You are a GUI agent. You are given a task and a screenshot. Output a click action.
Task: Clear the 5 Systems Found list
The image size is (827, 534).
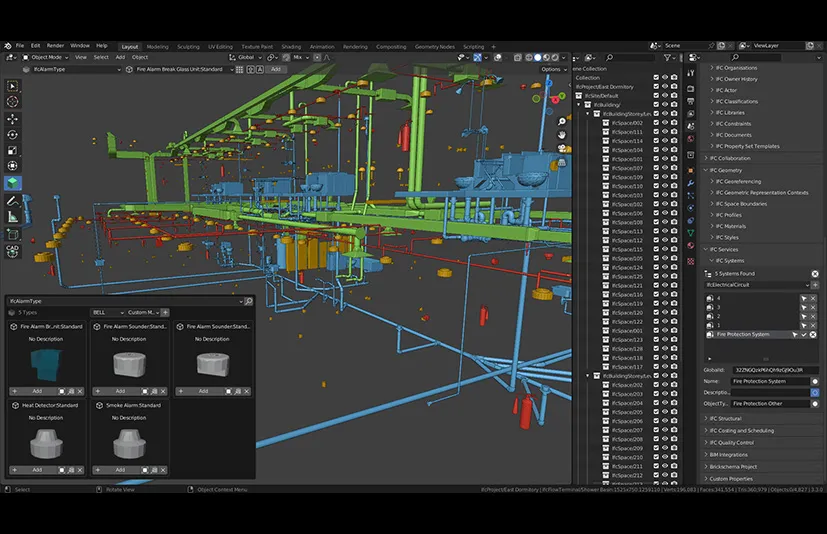point(814,273)
